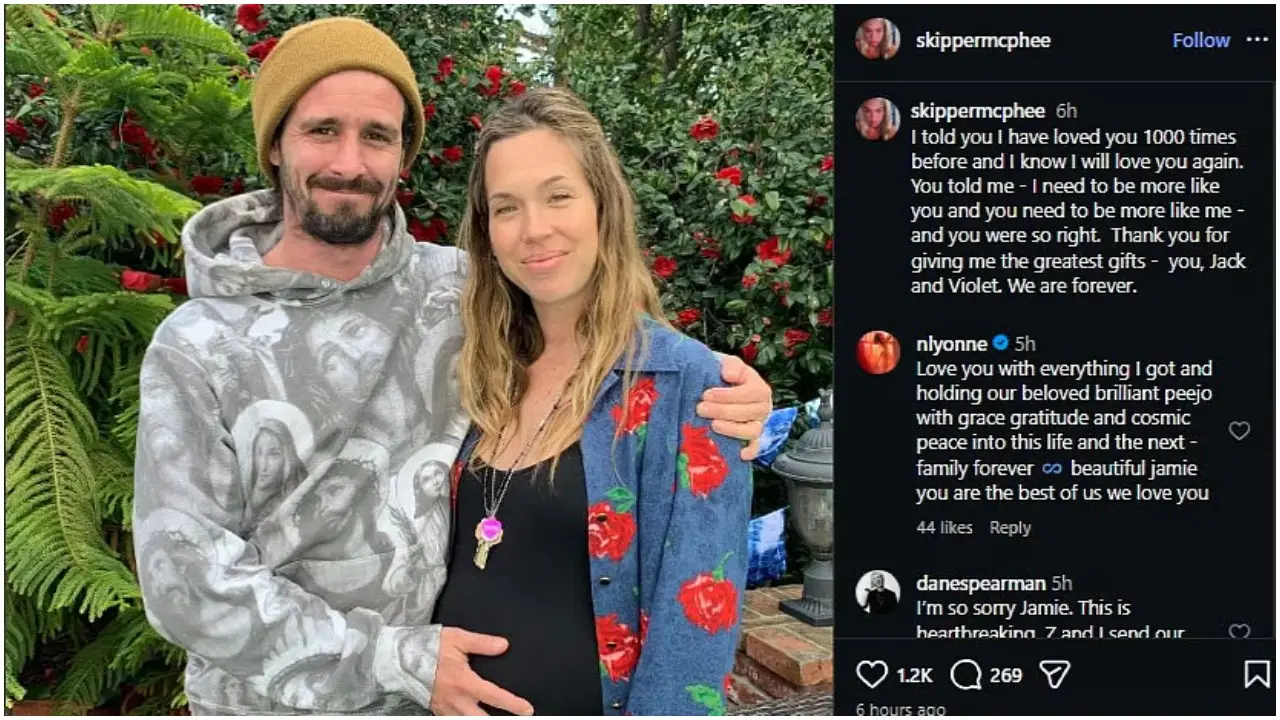Reply to nlyonne's comment
This screenshot has height=720, width=1280.
point(1010,528)
